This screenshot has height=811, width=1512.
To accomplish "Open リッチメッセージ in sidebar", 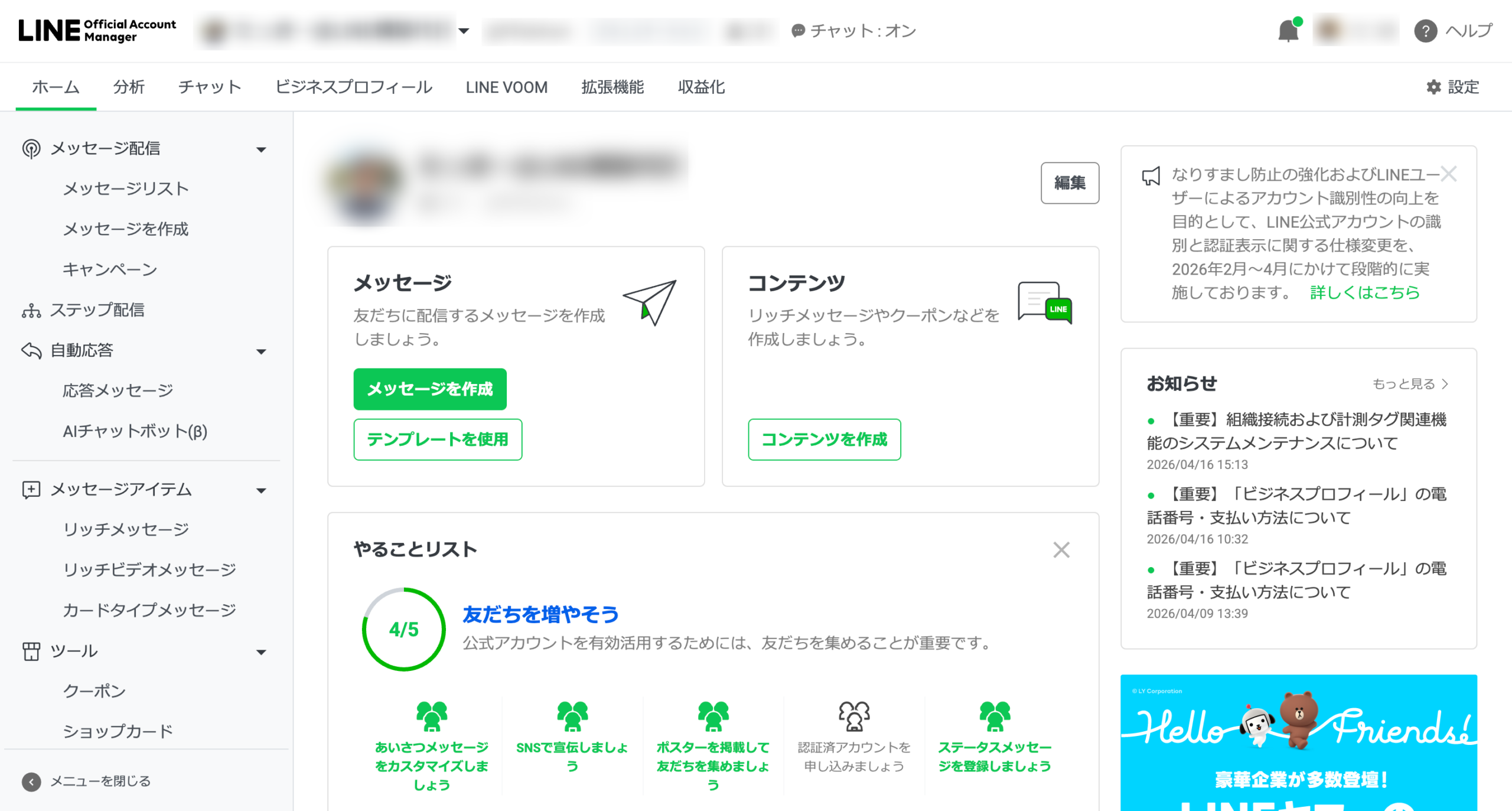I will click(x=126, y=529).
